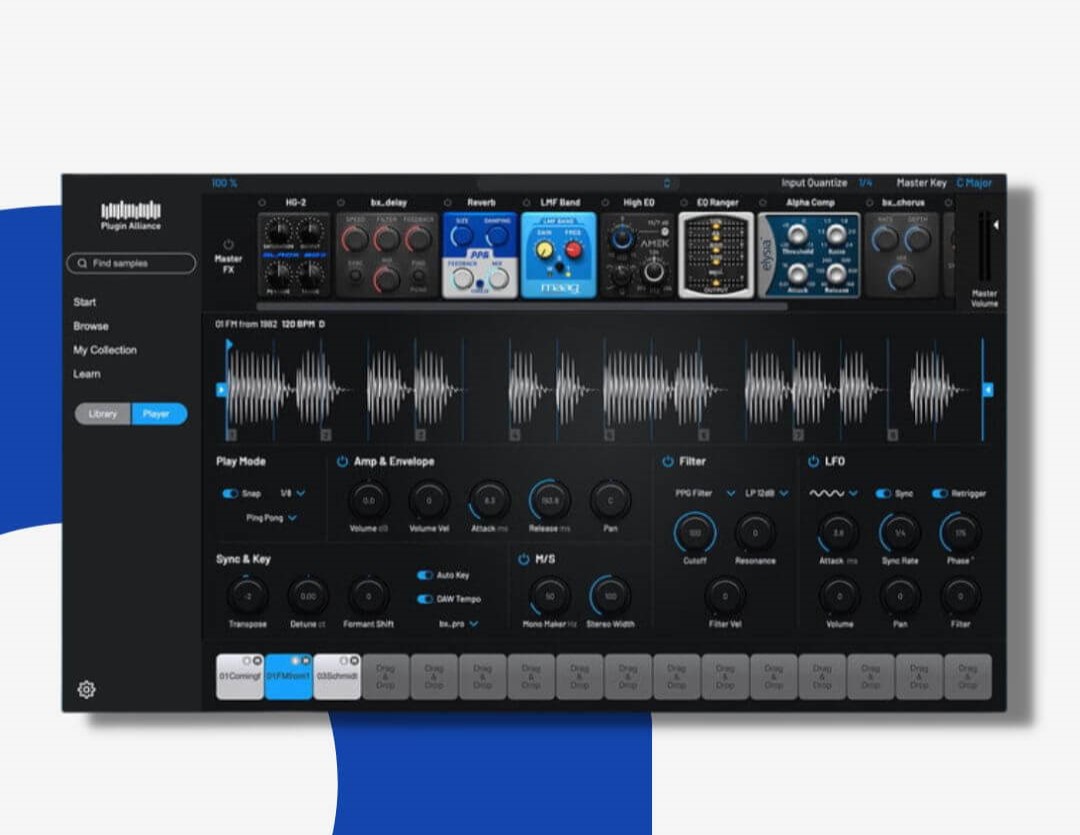Click the Master Volume slider

point(985,248)
